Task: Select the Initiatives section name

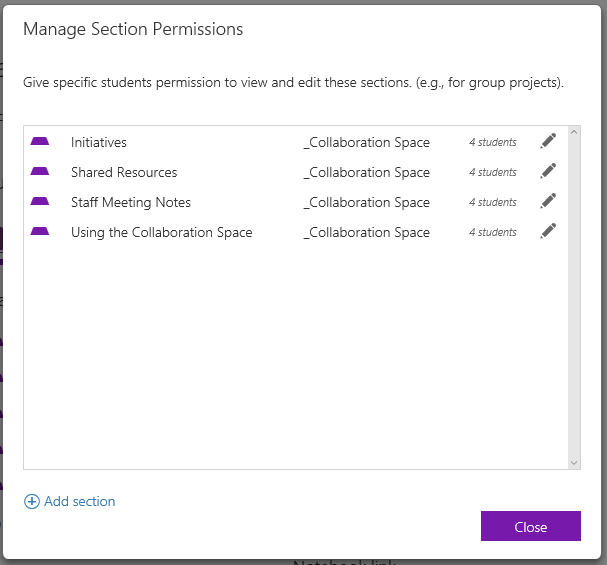Action: coord(99,142)
